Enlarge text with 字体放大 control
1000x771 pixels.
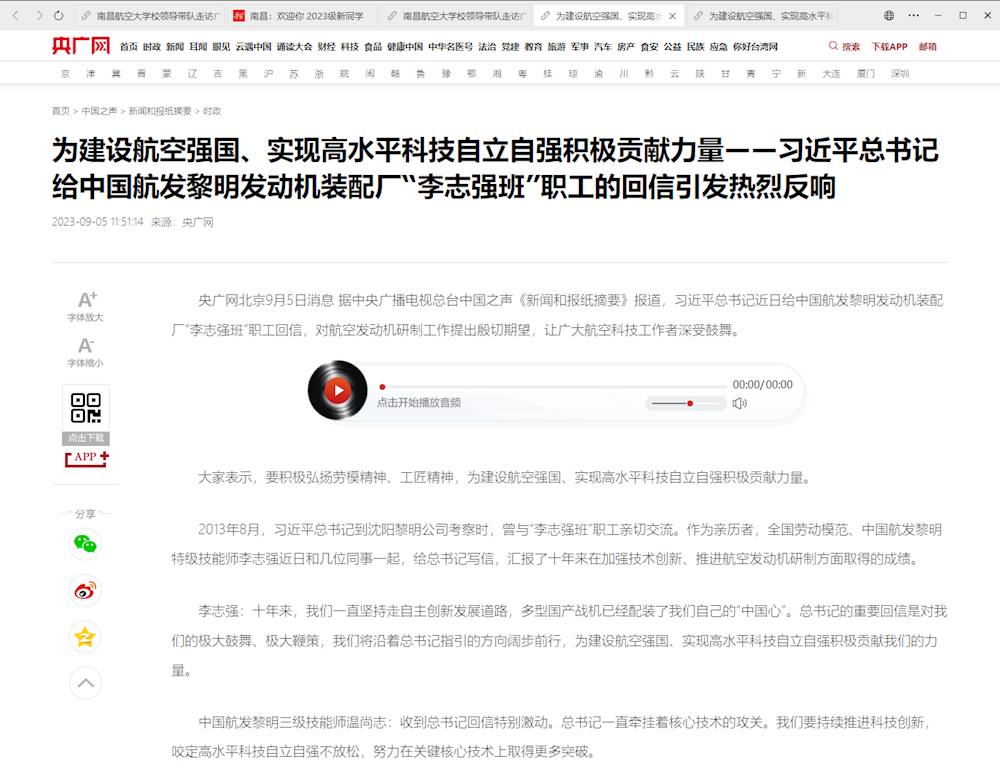point(85,305)
